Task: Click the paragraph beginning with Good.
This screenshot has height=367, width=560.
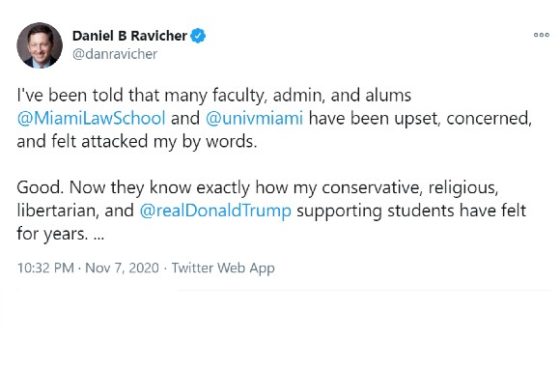Action: click(x=271, y=211)
